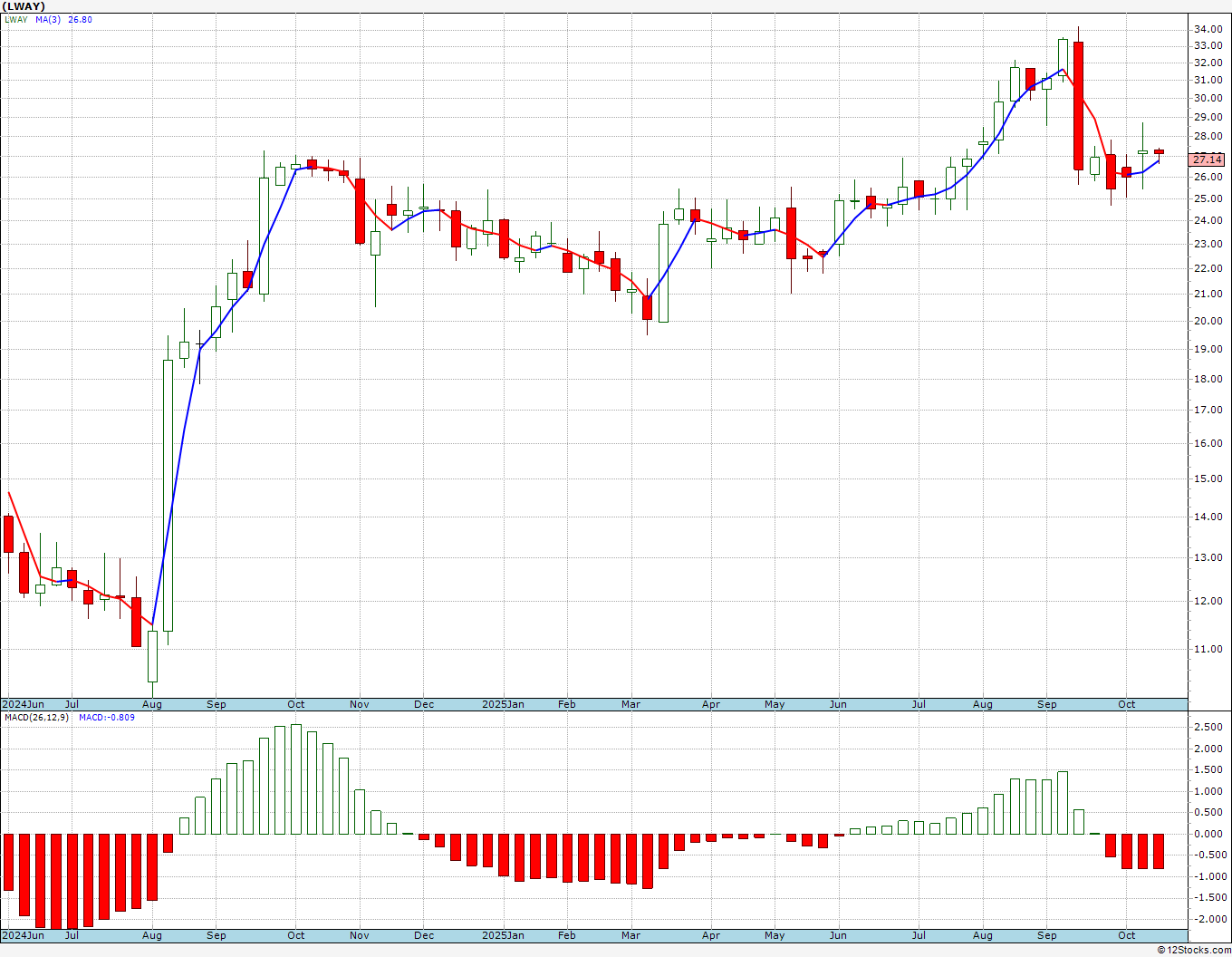Click the 16.00 price axis label

coord(1207,443)
